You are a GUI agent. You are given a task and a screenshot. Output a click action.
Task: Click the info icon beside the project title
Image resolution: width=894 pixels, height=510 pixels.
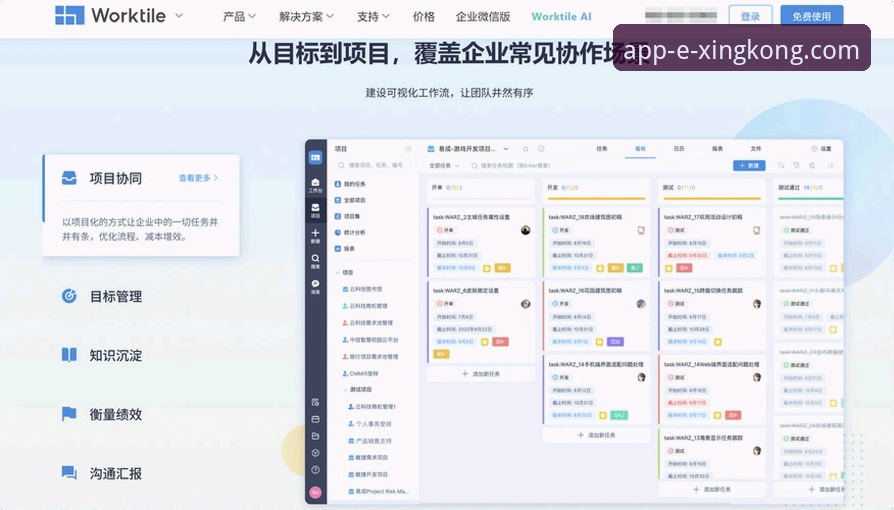click(541, 149)
